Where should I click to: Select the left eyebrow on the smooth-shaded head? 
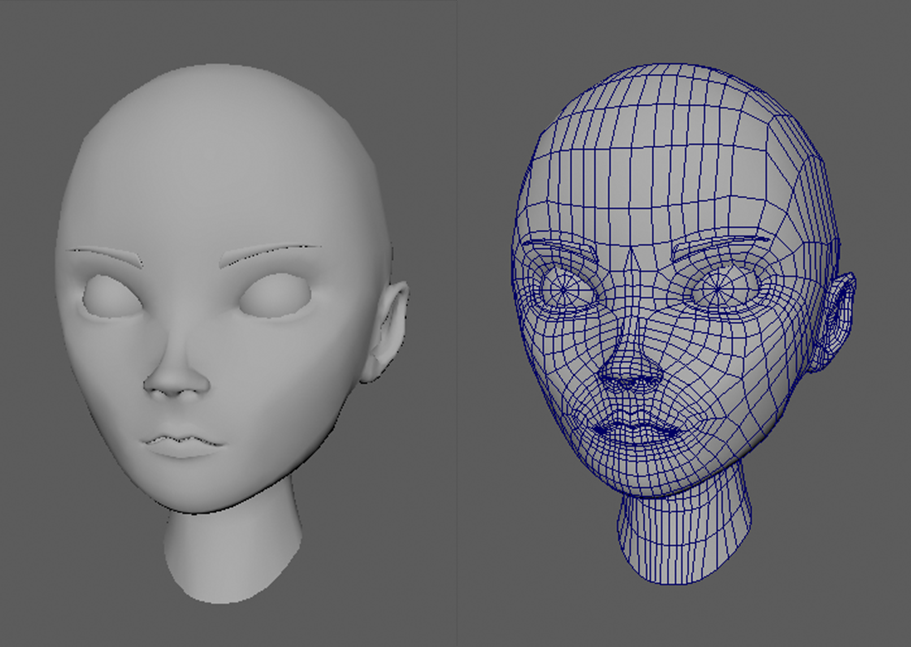[104, 254]
